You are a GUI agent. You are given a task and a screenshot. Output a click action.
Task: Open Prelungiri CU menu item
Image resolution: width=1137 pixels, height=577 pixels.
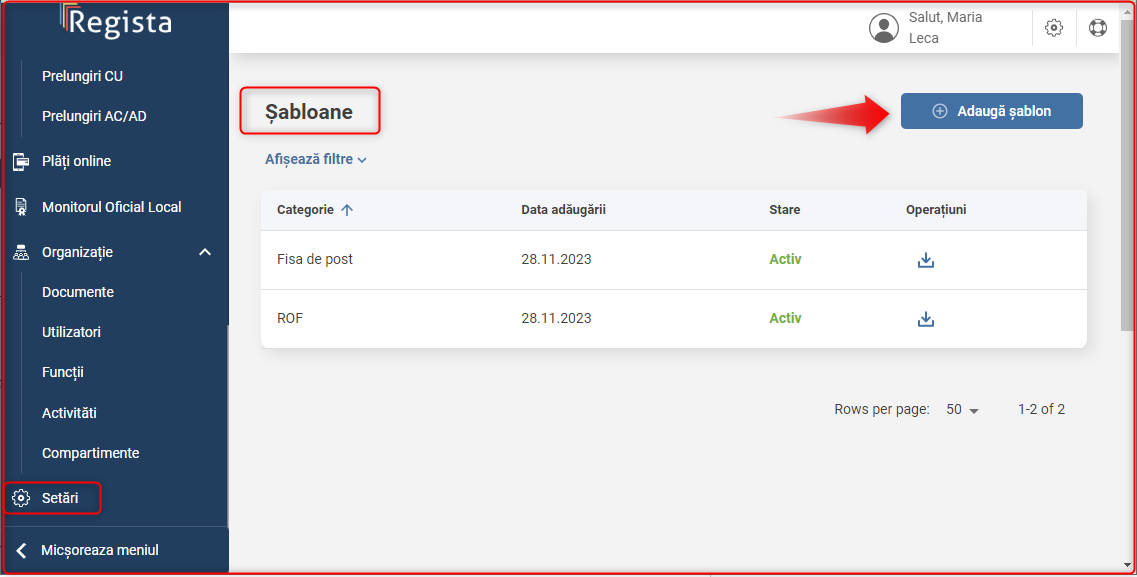(x=83, y=76)
